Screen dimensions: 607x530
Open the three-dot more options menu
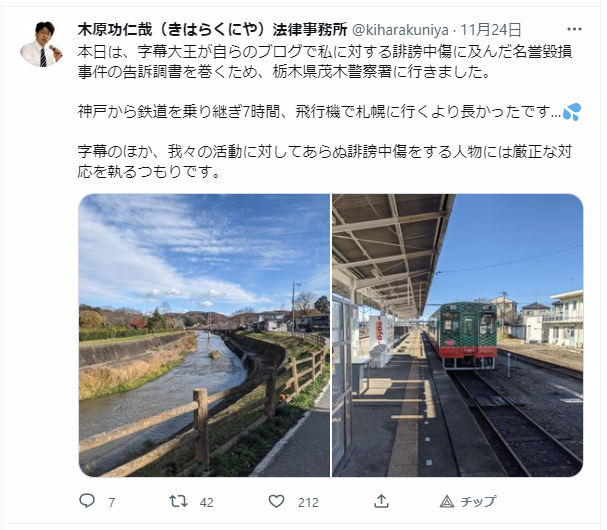[x=574, y=29]
